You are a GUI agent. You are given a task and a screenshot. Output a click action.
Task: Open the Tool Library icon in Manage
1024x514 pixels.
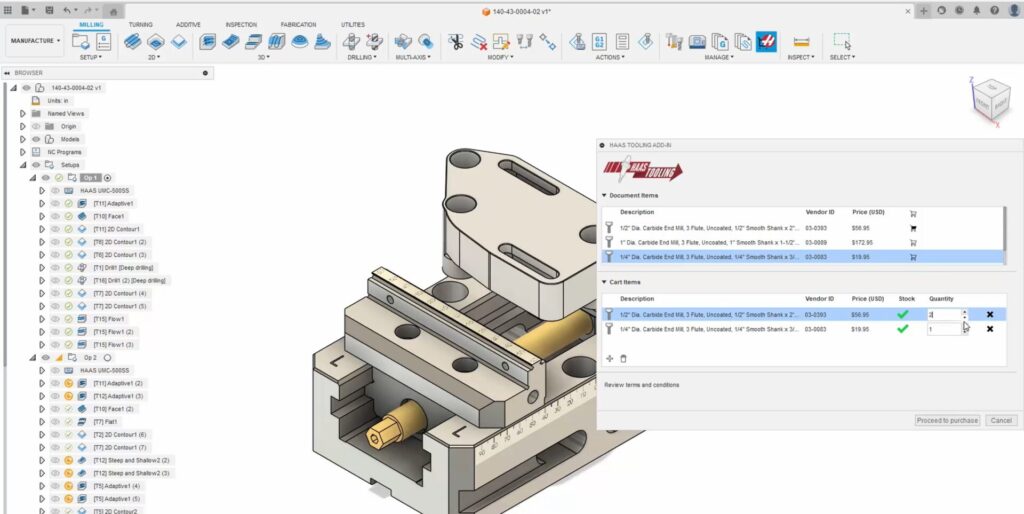675,42
